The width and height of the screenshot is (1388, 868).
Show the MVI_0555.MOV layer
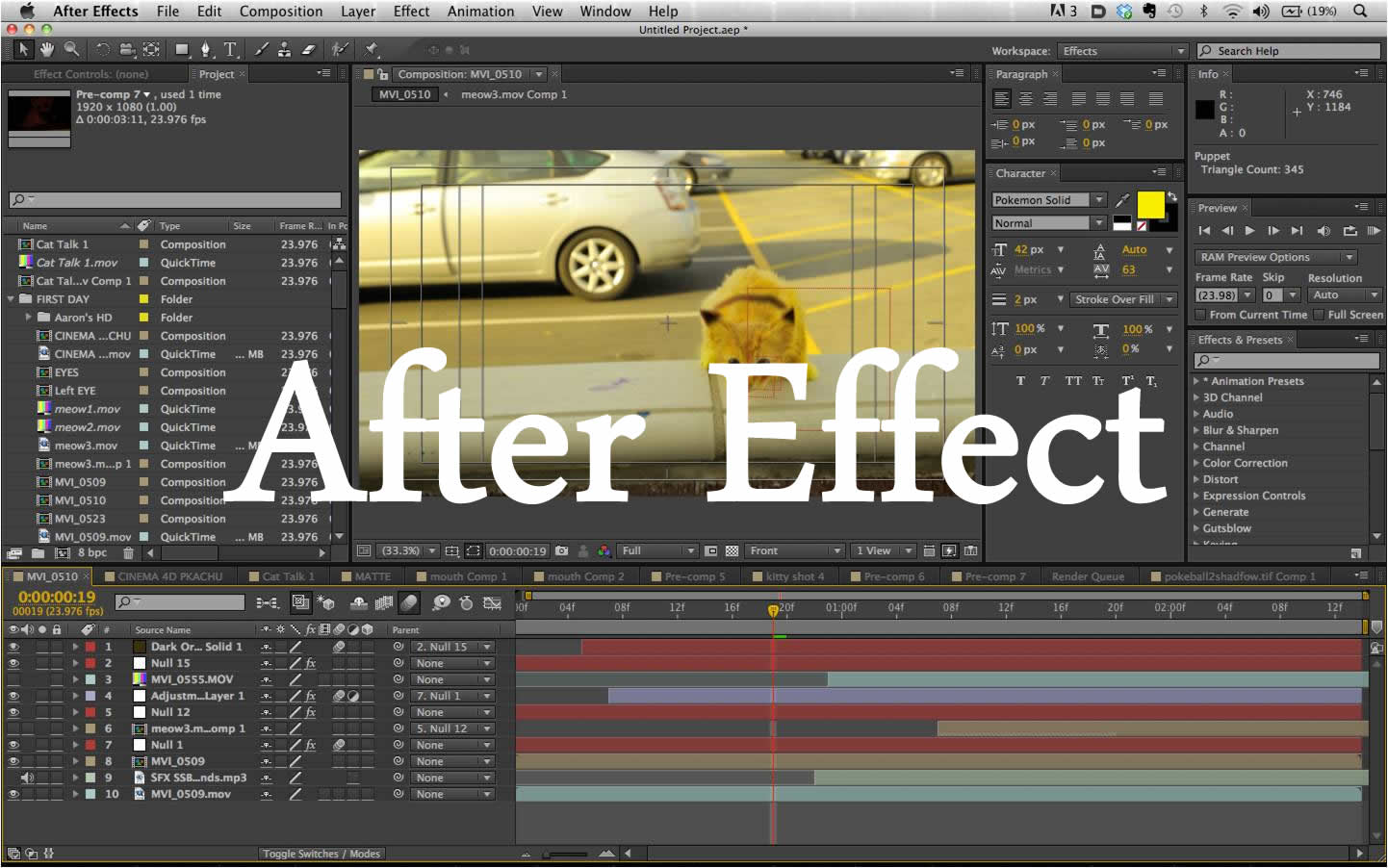13,679
